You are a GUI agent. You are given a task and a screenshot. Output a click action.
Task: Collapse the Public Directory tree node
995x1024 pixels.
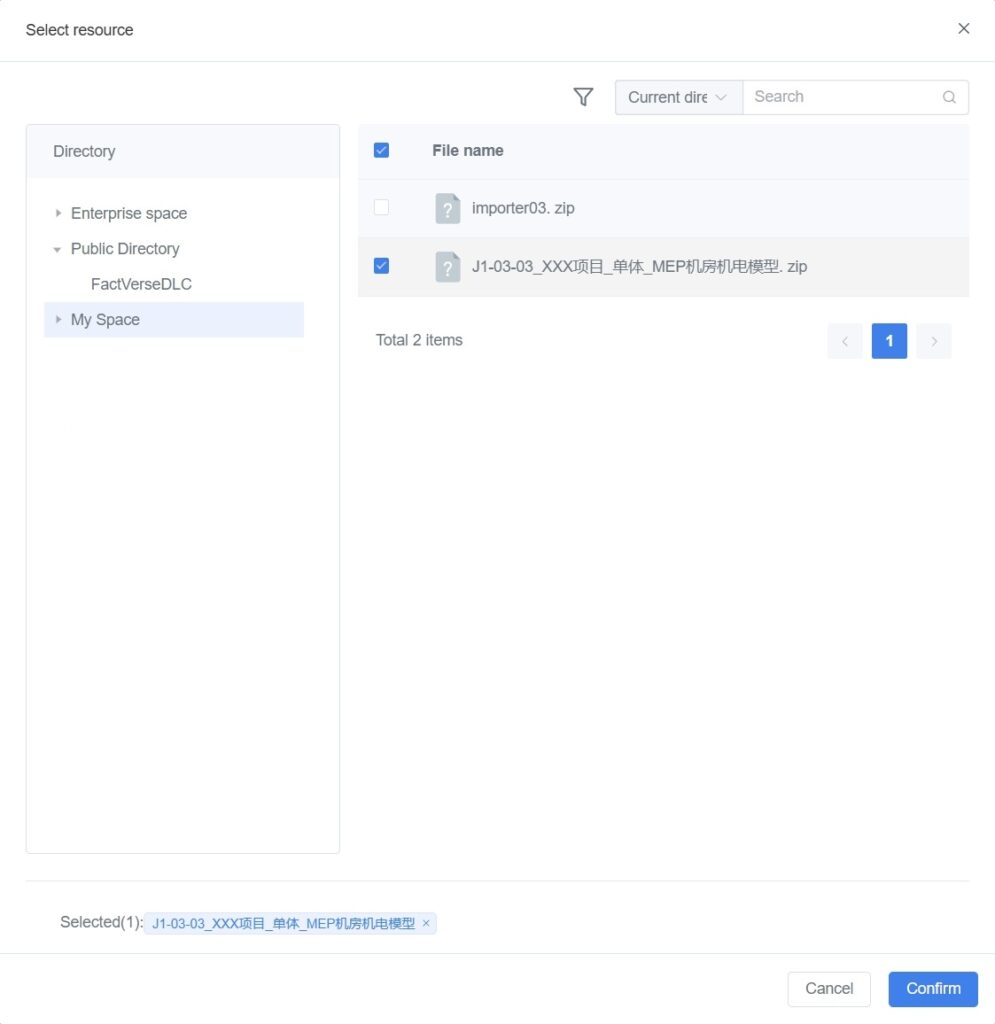[59, 248]
